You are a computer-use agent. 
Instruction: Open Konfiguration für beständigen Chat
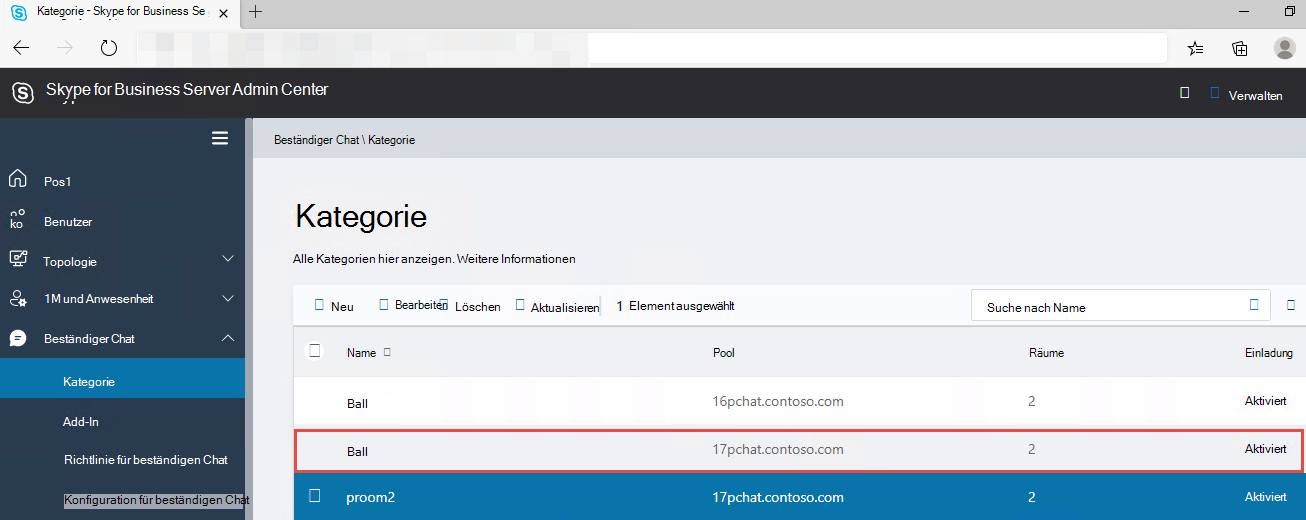157,499
